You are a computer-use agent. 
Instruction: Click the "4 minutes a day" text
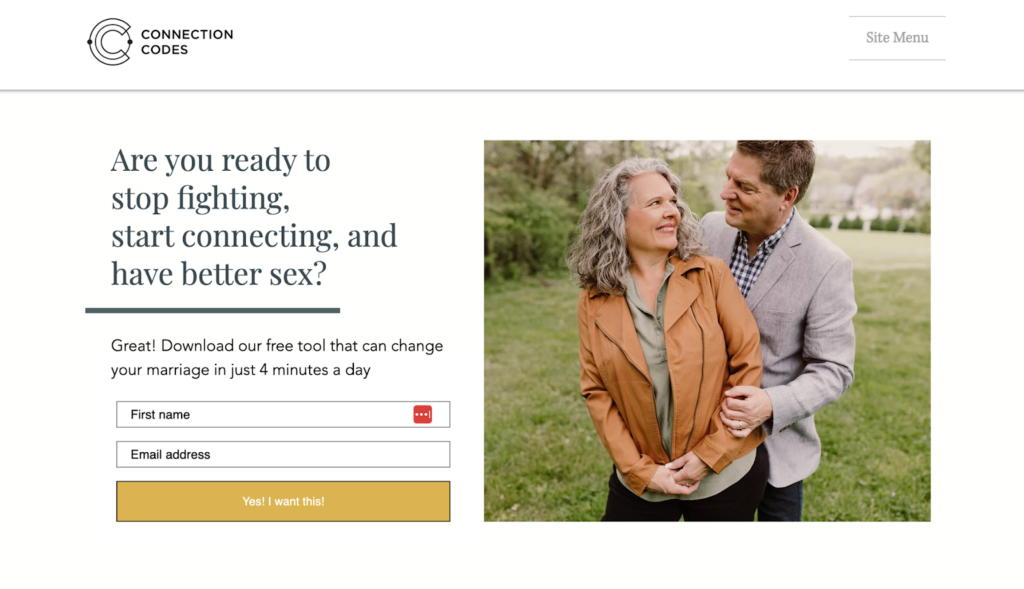pyautogui.click(x=315, y=370)
